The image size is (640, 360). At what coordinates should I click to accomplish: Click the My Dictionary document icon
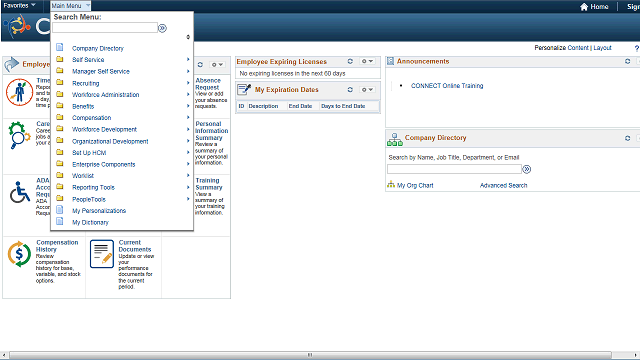[x=60, y=222]
